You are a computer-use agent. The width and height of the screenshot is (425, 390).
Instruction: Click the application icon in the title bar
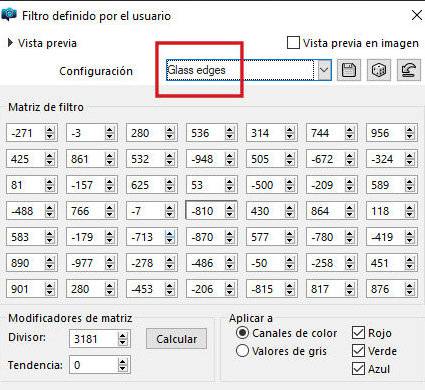pos(9,15)
